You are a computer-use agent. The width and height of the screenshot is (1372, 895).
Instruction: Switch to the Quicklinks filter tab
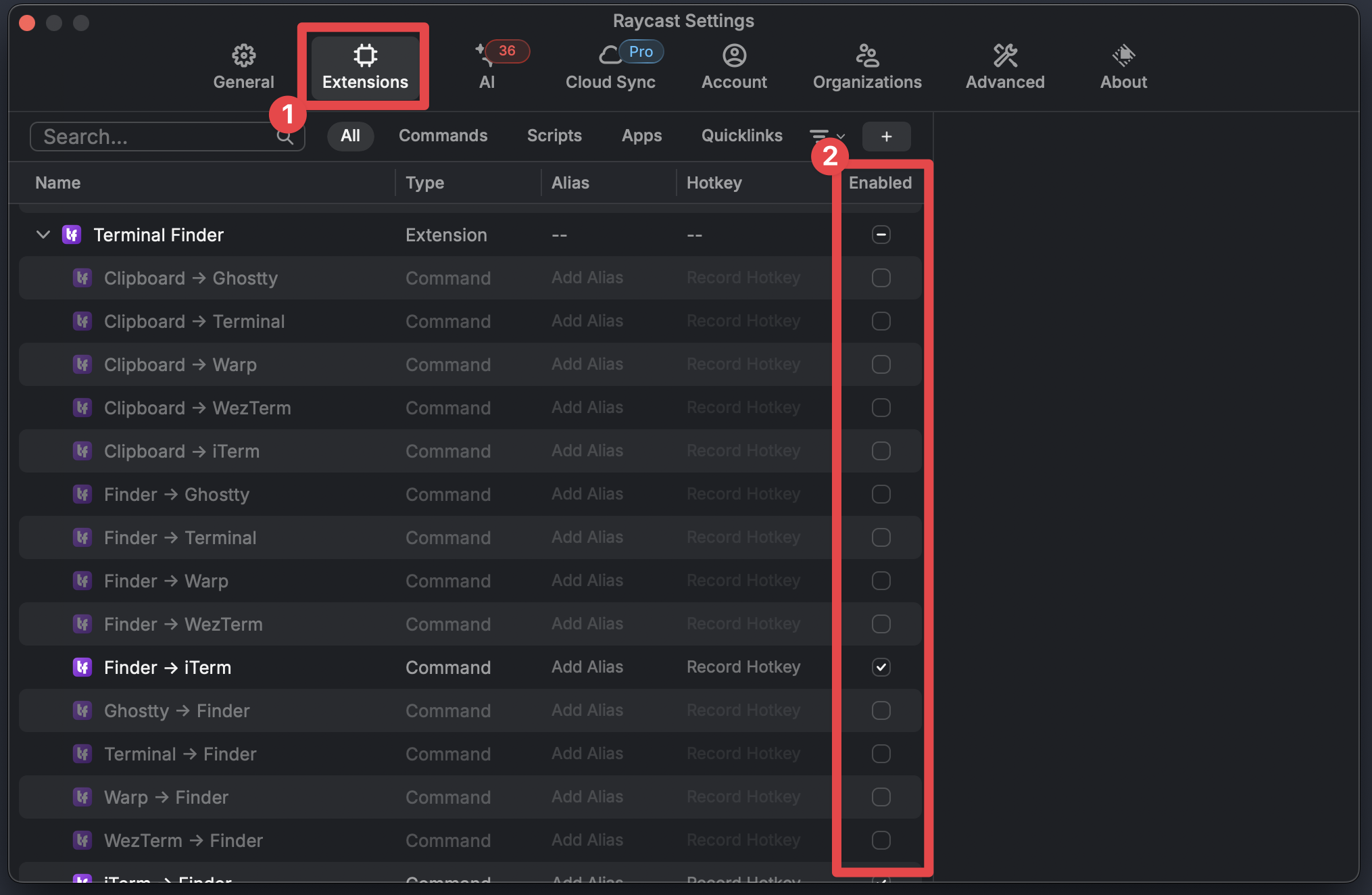click(741, 135)
